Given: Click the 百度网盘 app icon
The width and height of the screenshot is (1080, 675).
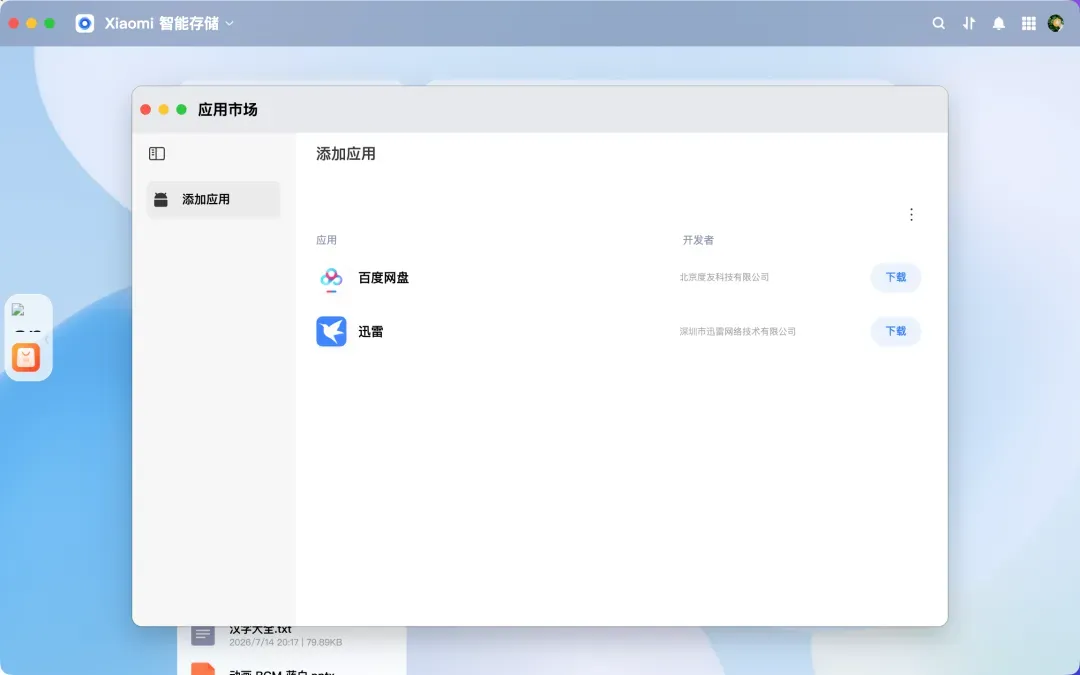Looking at the screenshot, I should [331, 278].
